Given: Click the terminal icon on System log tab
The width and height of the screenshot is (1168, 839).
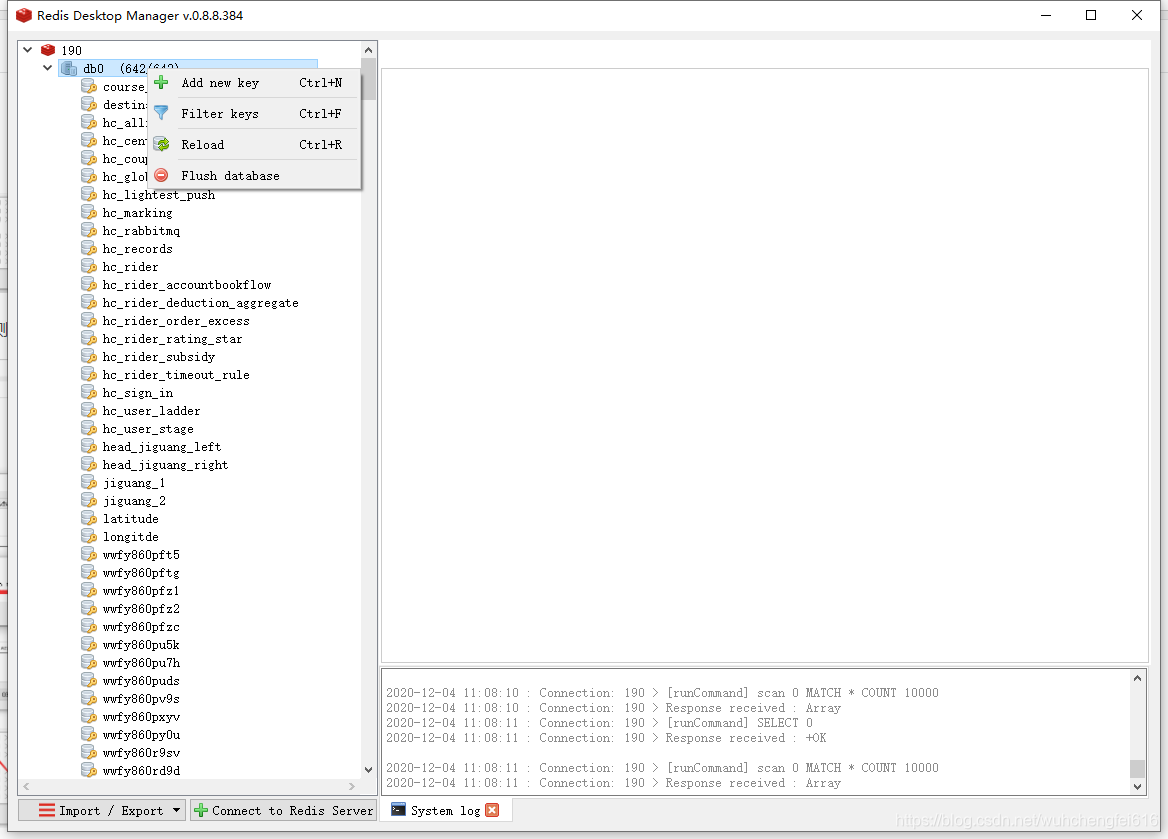Looking at the screenshot, I should (x=399, y=810).
